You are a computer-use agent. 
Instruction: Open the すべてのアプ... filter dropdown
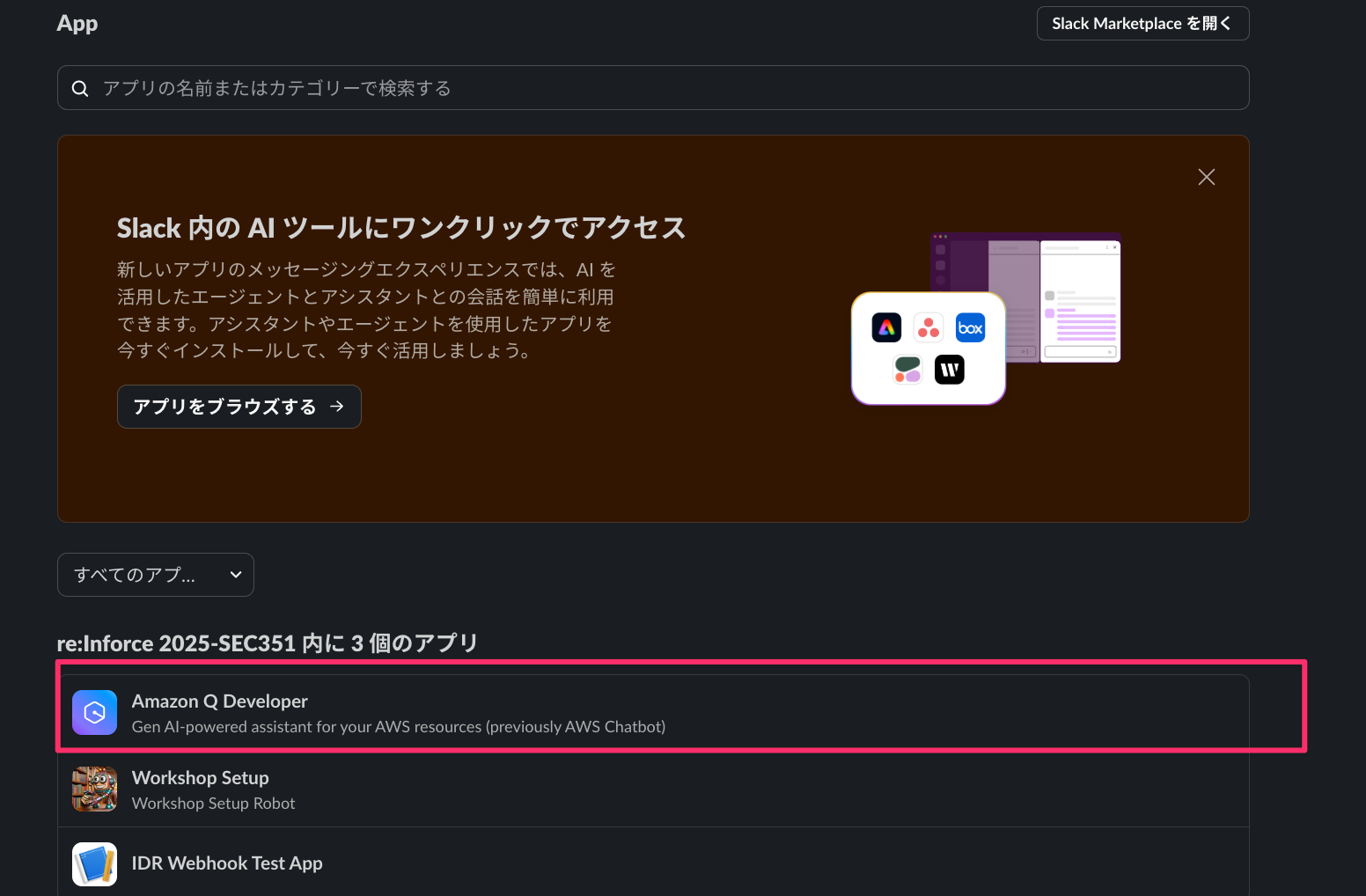point(156,575)
